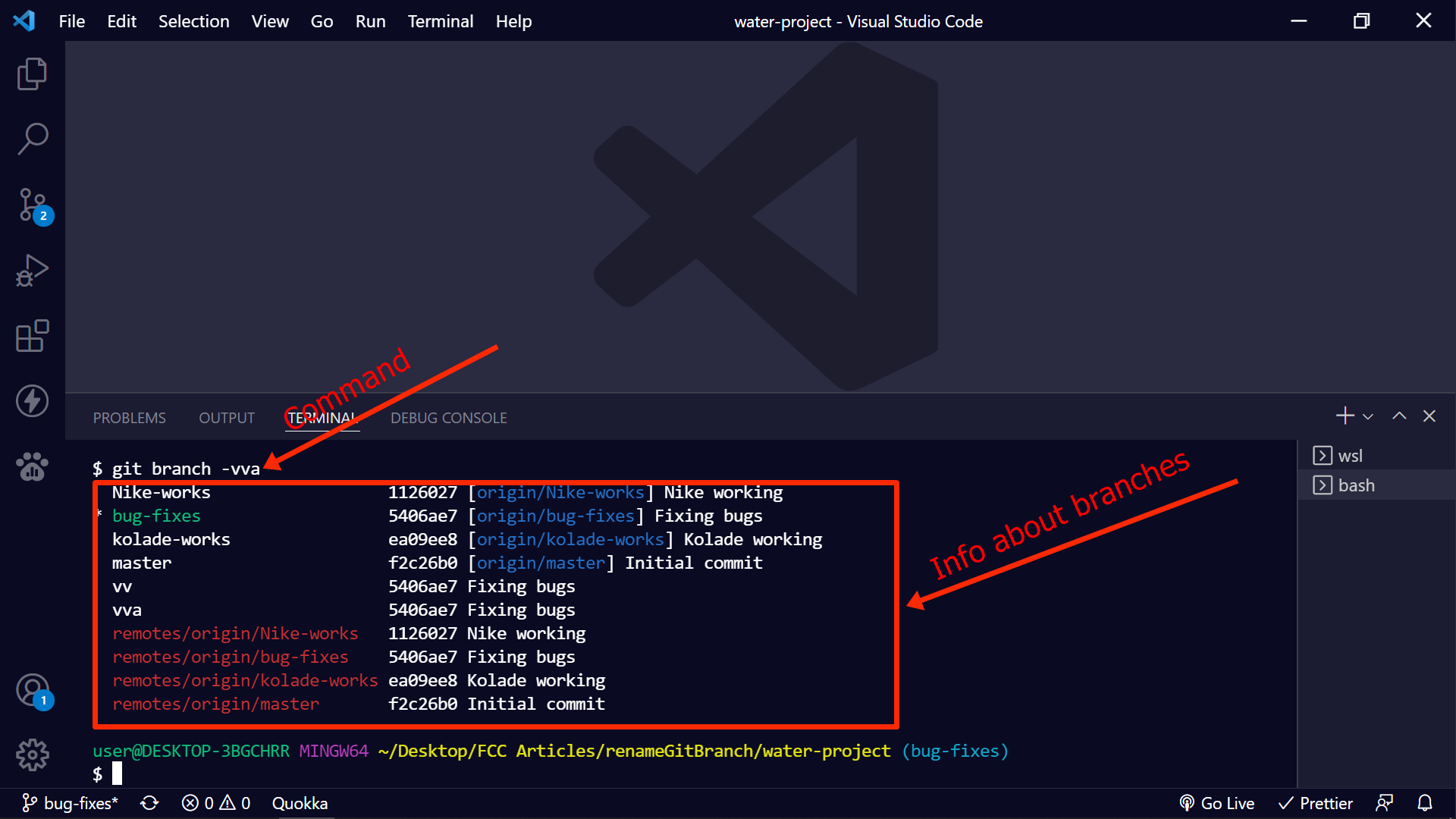Click the terminal path ending in water-project
Screen dimensions: 1456x819
pos(635,752)
